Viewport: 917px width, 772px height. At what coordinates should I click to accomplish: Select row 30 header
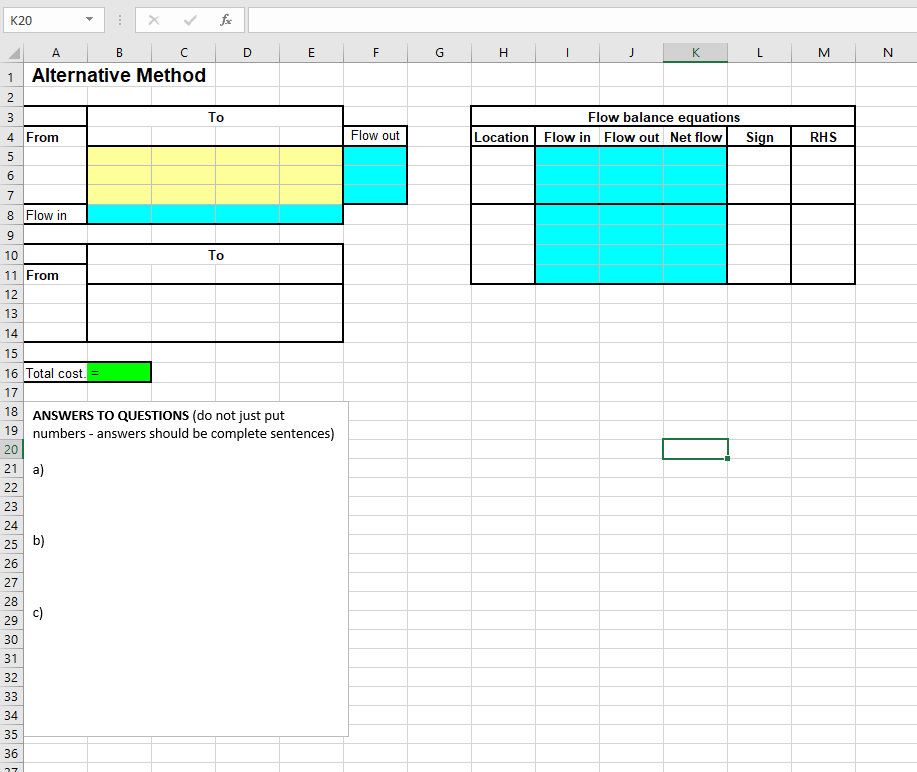tap(11, 639)
